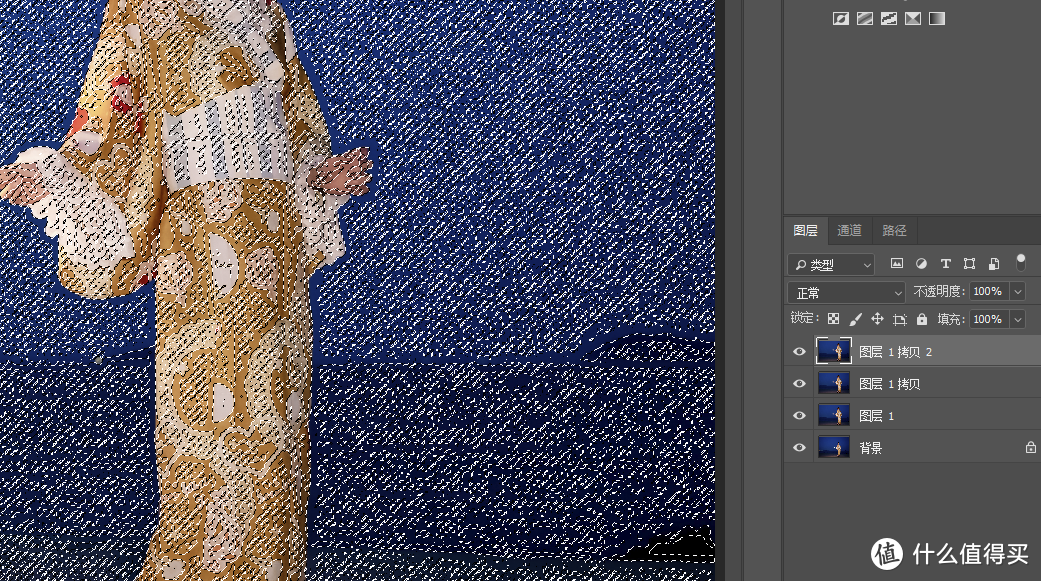1041x581 pixels.
Task: Filter layers by smart objects icon
Action: point(994,264)
